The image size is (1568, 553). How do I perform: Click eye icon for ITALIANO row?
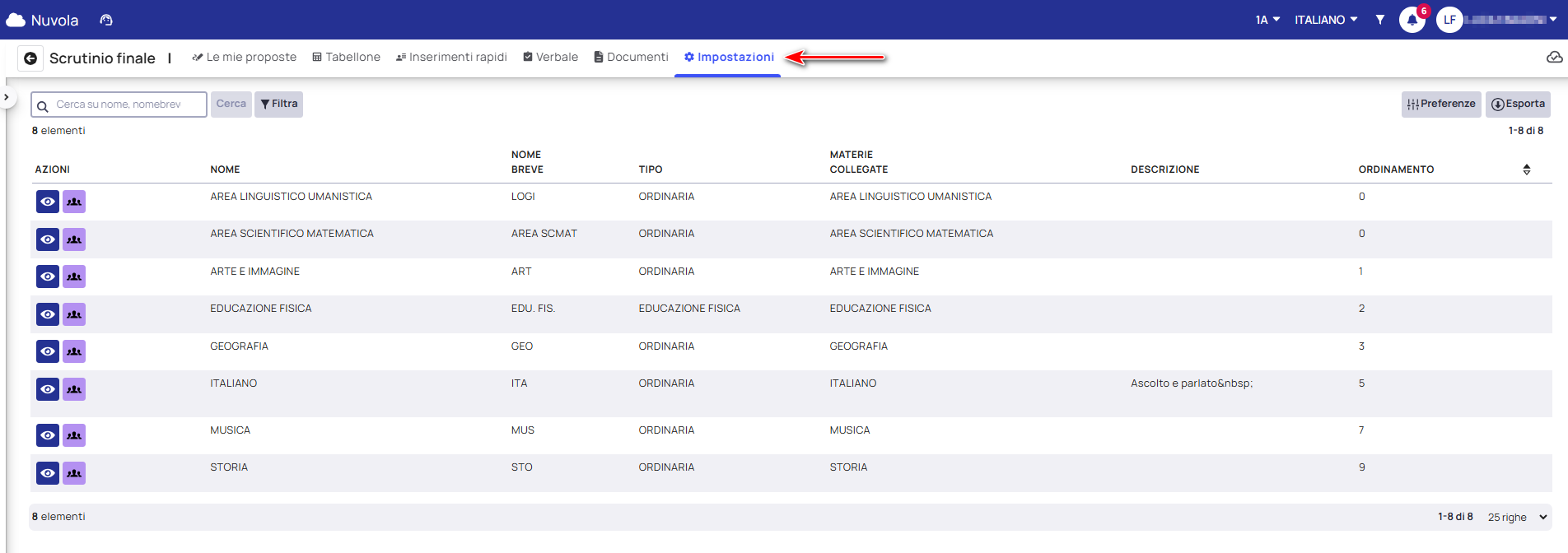[48, 389]
